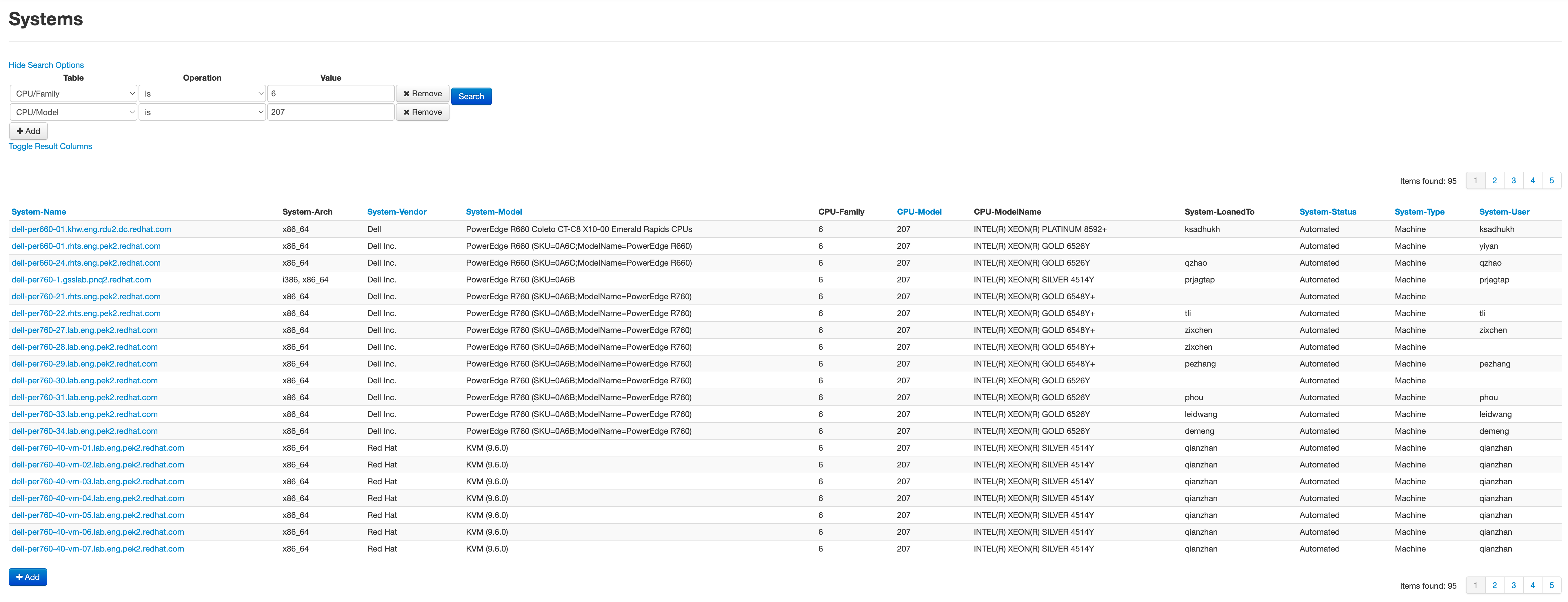
Task: Toggle result columns display
Action: [50, 146]
